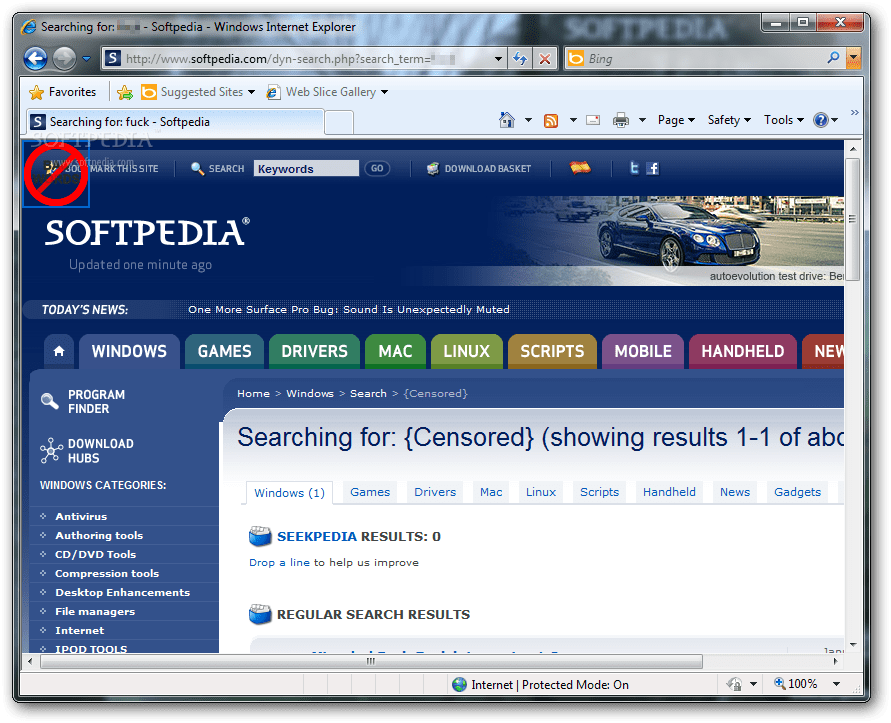Select the WINDOWS category tab
The width and height of the screenshot is (891, 723).
tap(130, 351)
